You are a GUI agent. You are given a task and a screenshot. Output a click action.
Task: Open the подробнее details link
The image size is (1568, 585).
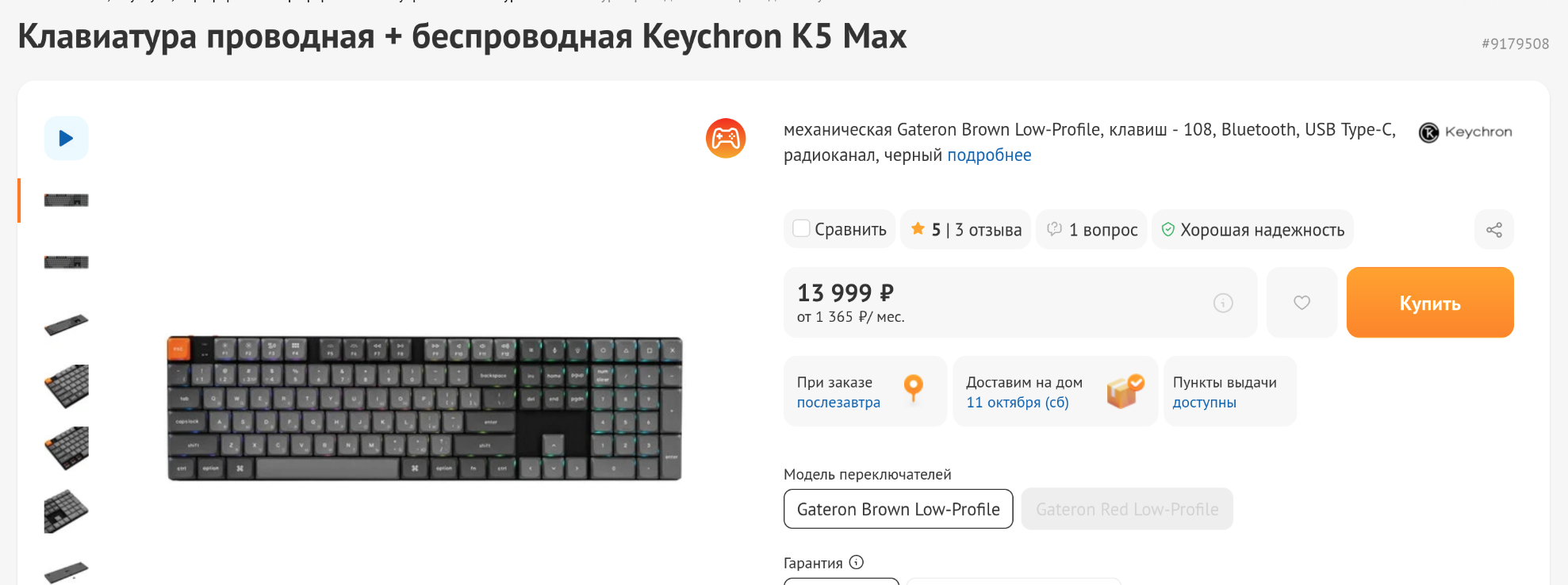[x=989, y=155]
